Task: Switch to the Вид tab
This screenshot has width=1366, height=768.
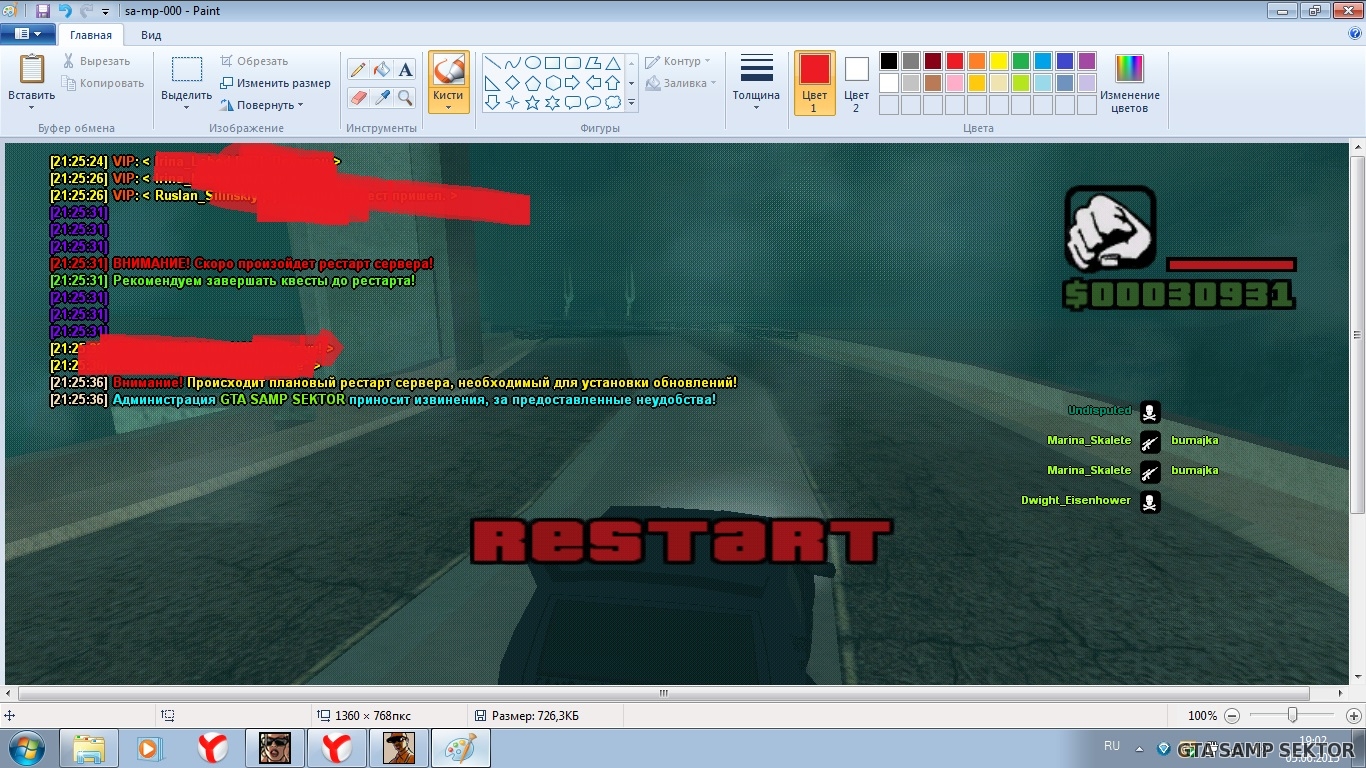Action: (151, 35)
